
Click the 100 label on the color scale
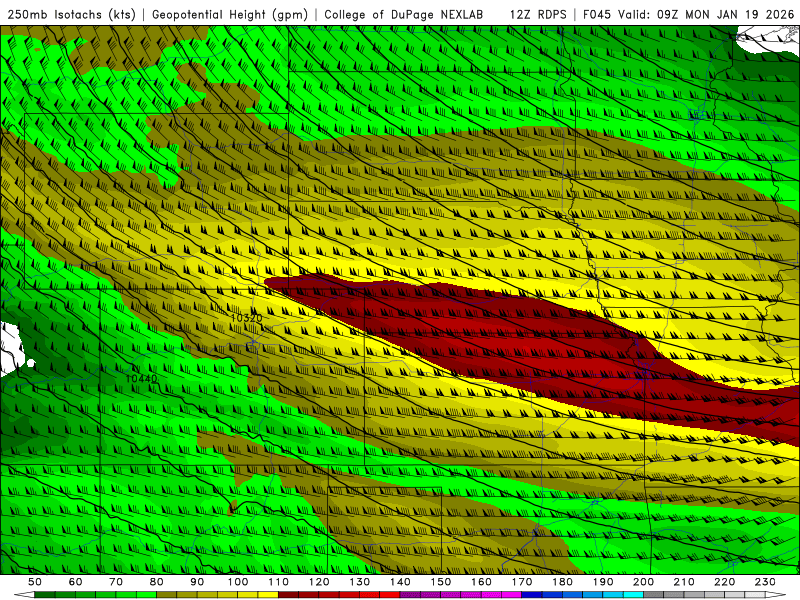(238, 582)
